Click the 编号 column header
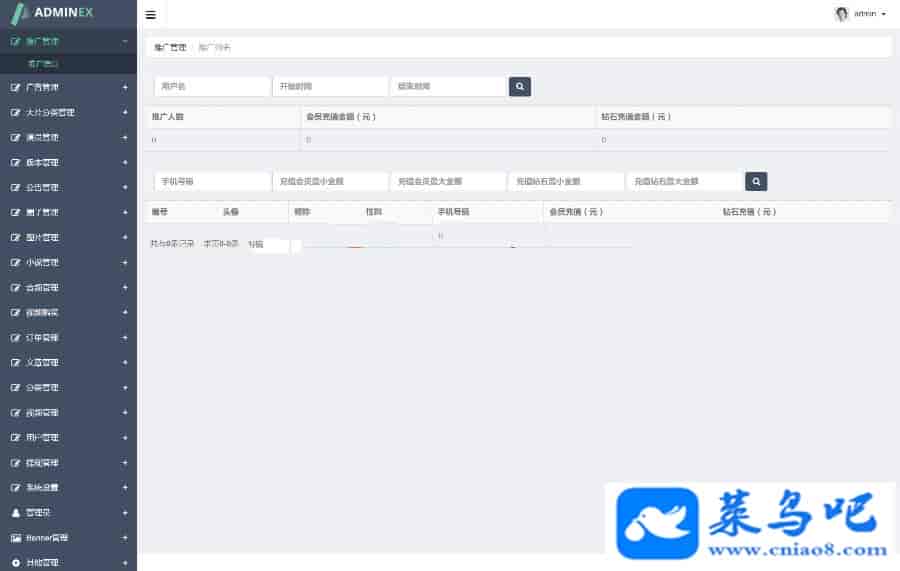 click(160, 212)
